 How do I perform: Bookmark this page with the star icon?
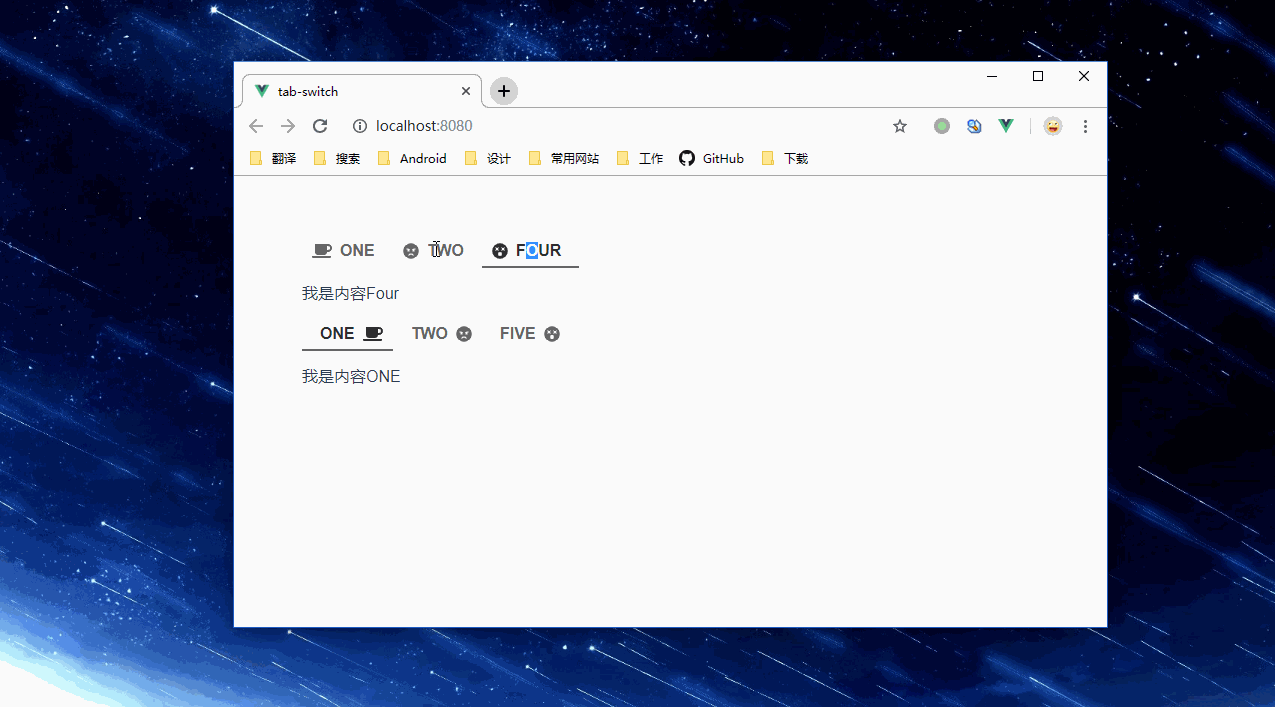[x=900, y=126]
